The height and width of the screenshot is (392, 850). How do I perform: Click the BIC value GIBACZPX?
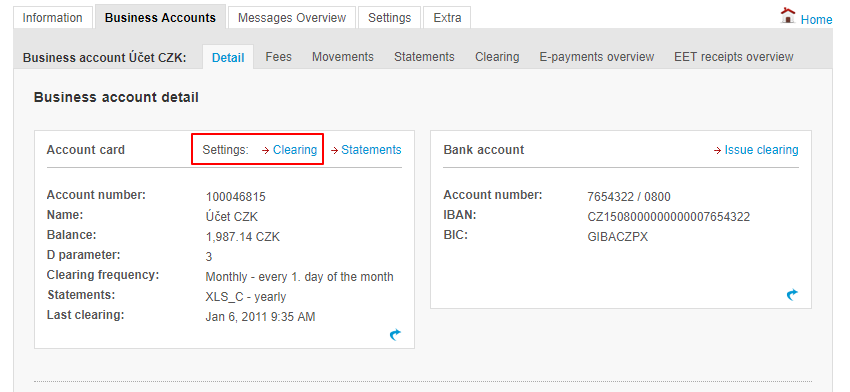pyautogui.click(x=617, y=237)
